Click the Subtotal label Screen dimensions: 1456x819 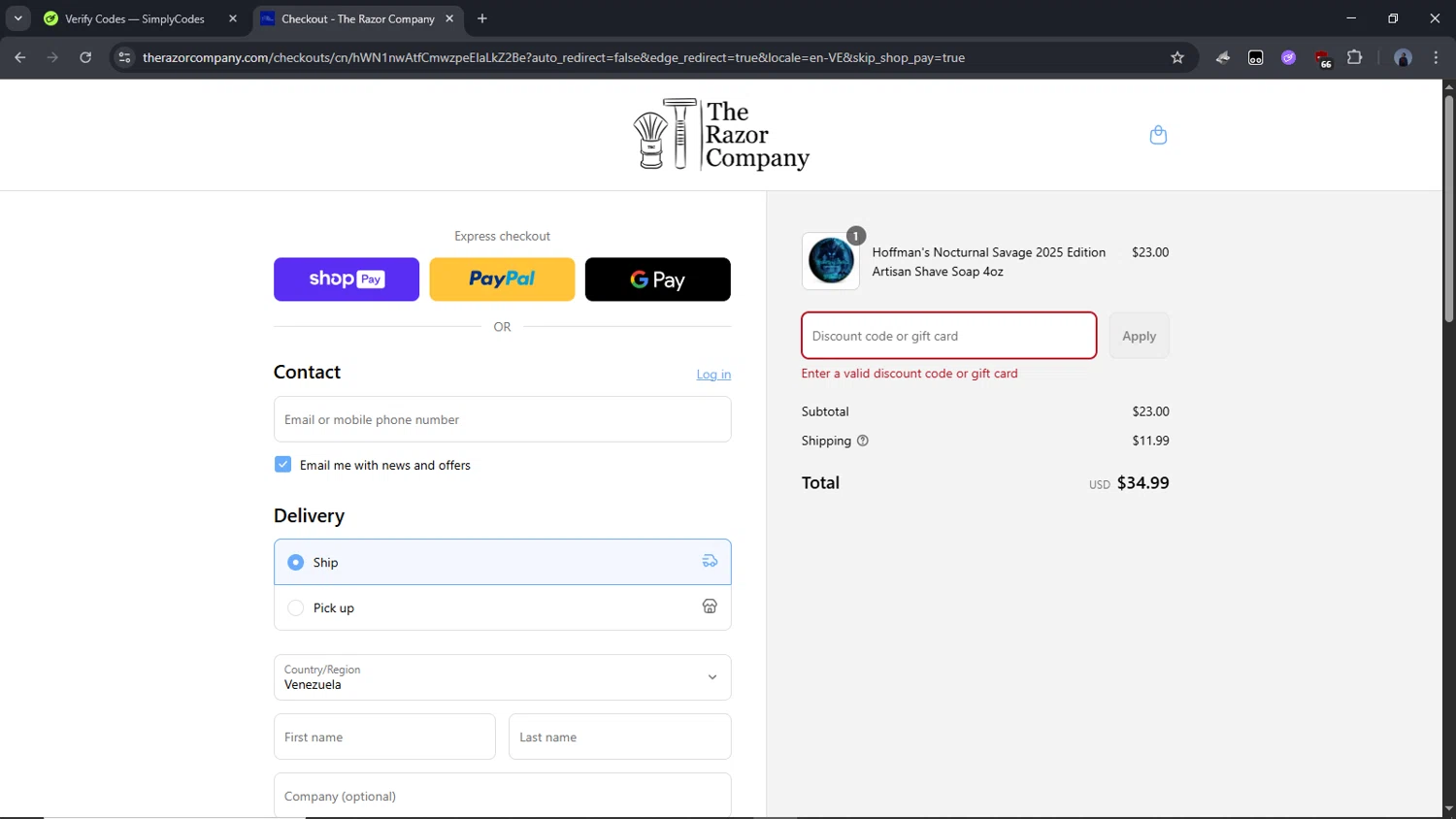825,411
